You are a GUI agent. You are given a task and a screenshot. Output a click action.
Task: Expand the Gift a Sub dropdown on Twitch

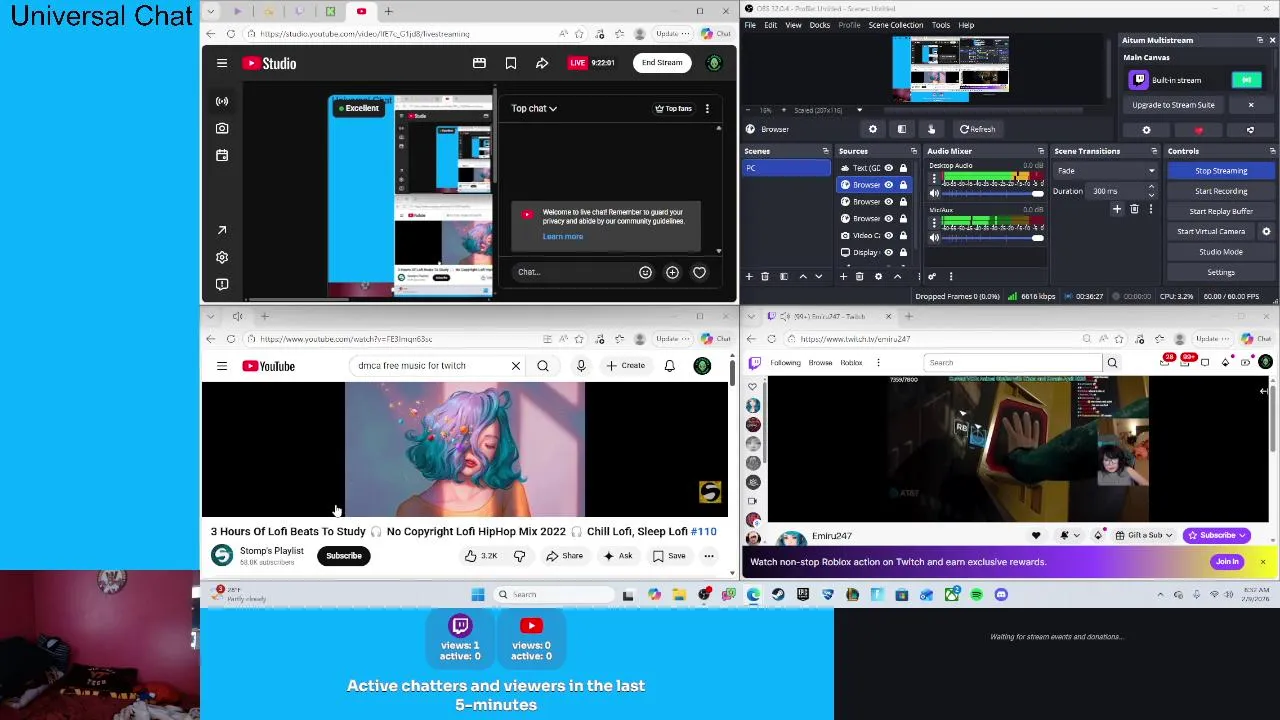coord(1170,535)
